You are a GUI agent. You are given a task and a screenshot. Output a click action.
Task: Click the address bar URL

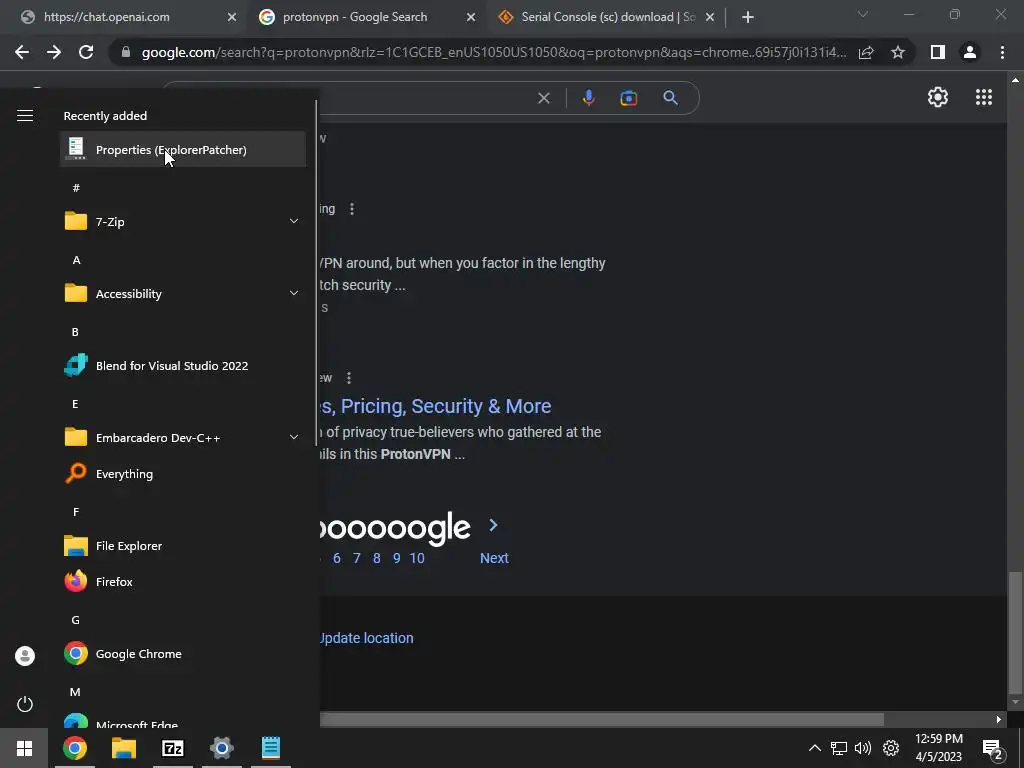tap(493, 52)
